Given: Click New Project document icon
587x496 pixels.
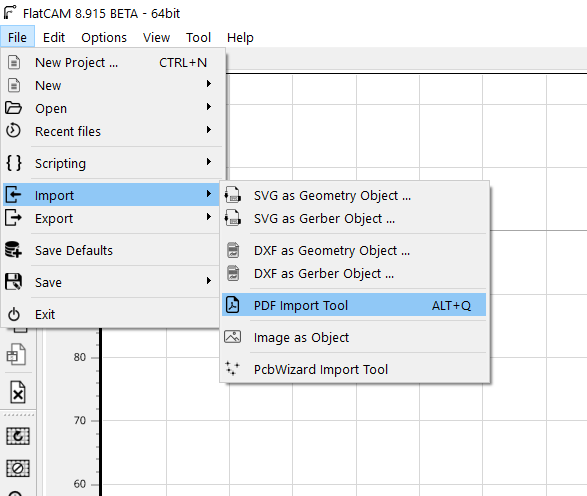Looking at the screenshot, I should tap(14, 63).
